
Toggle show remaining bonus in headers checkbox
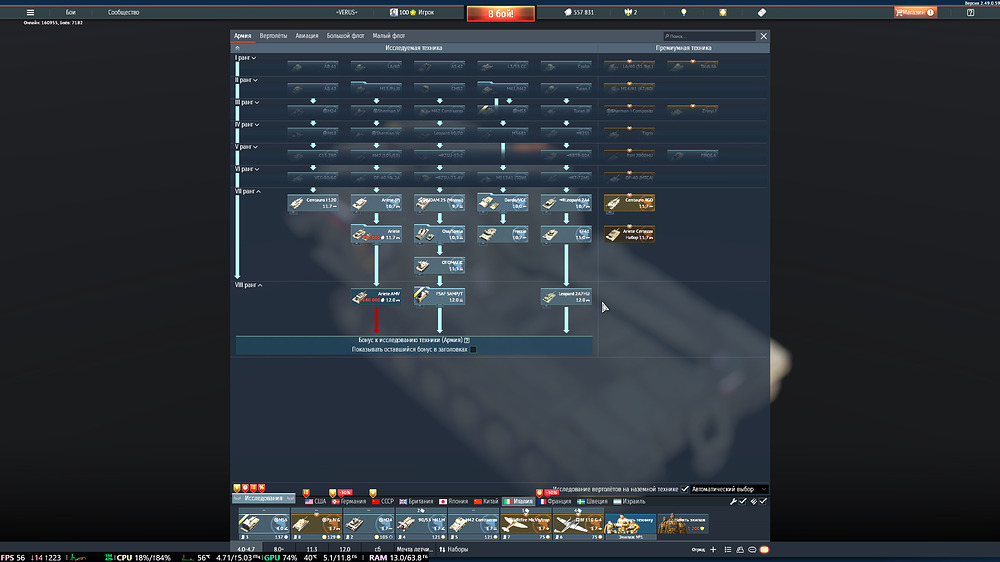pos(473,350)
